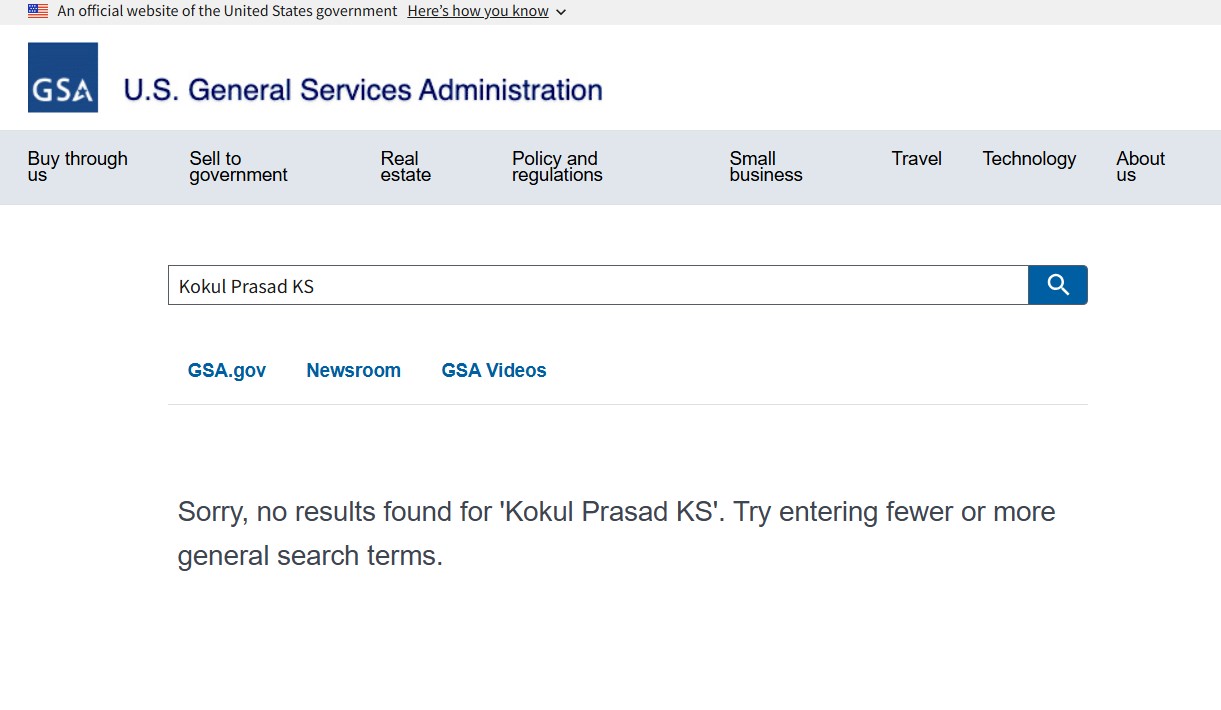Switch to the Newsroom results tab
Viewport: 1221px width, 710px height.
pyautogui.click(x=353, y=370)
